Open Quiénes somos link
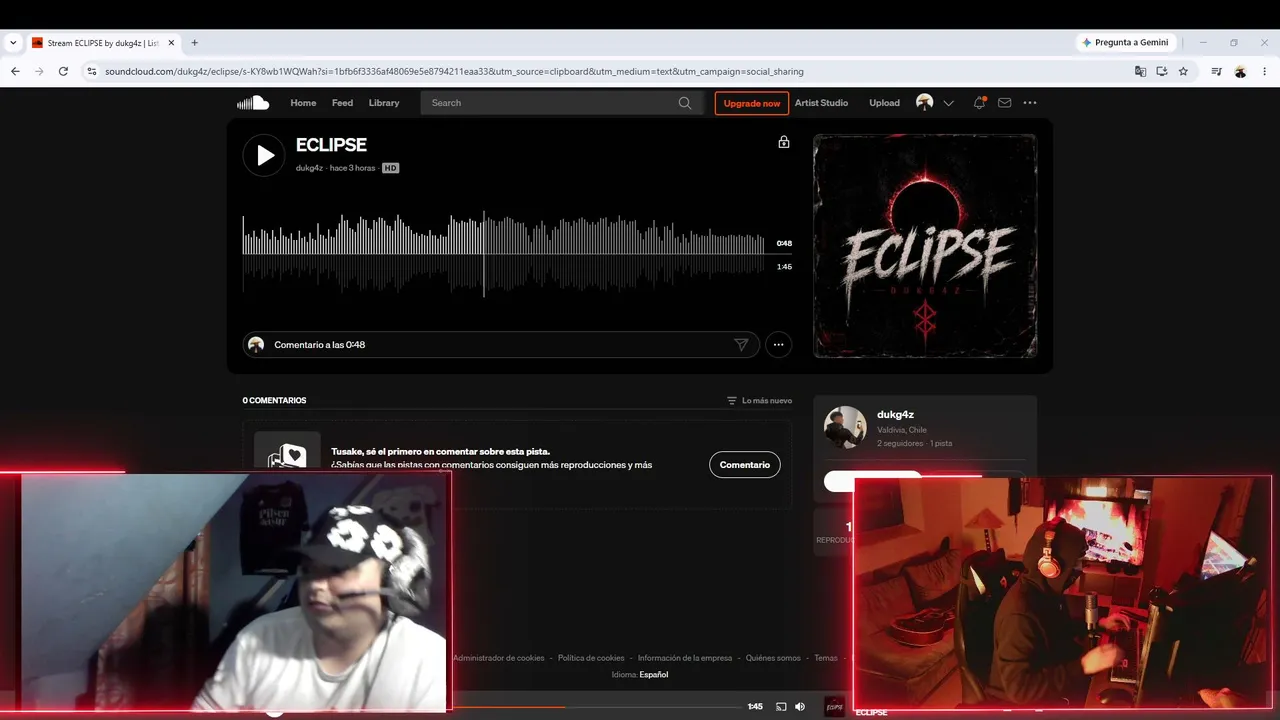Screen dimensions: 1280x720 [773, 658]
